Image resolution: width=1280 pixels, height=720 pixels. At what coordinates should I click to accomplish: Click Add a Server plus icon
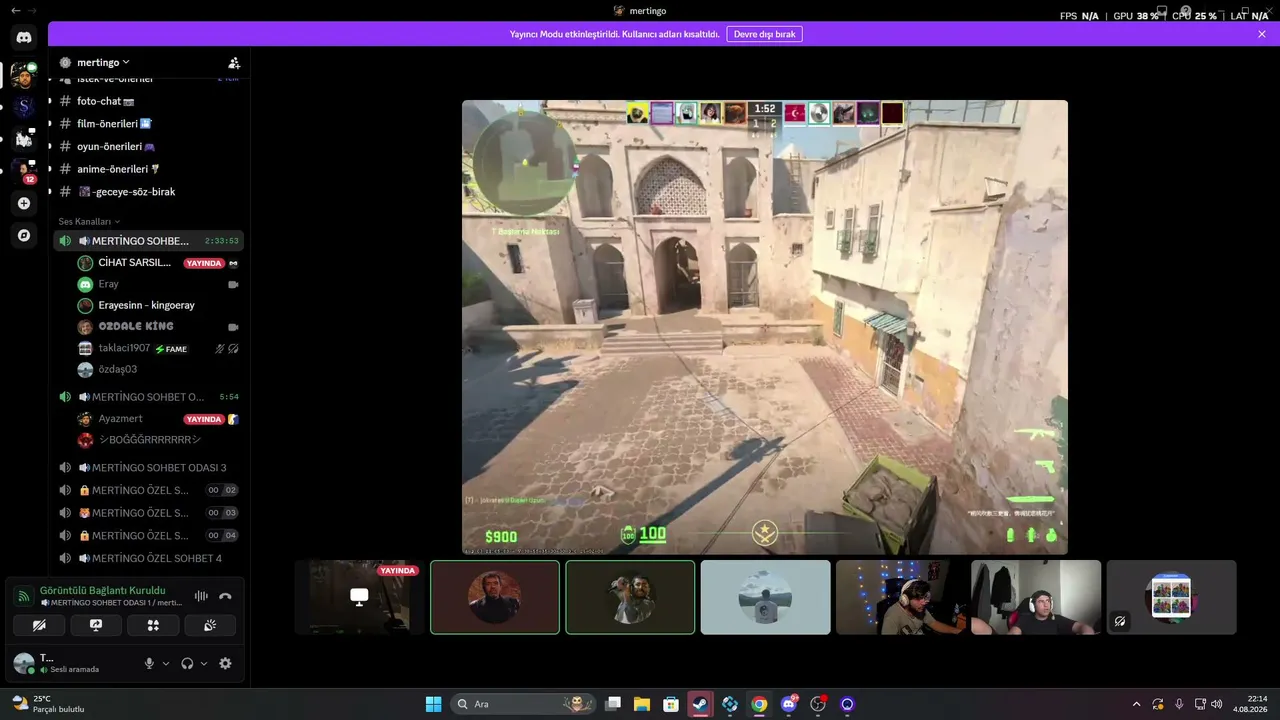(24, 204)
